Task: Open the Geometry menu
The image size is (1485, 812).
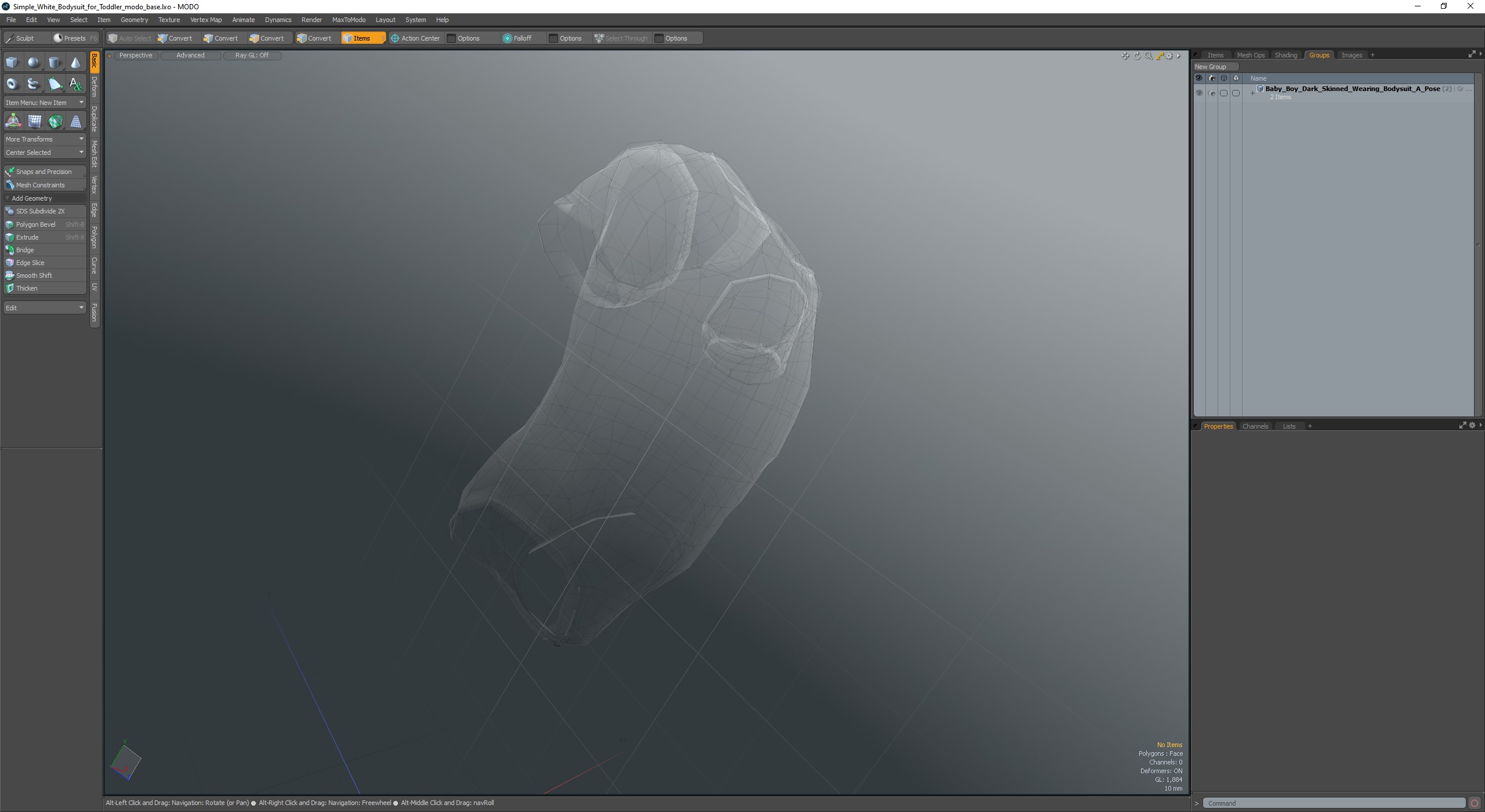Action: (x=134, y=20)
